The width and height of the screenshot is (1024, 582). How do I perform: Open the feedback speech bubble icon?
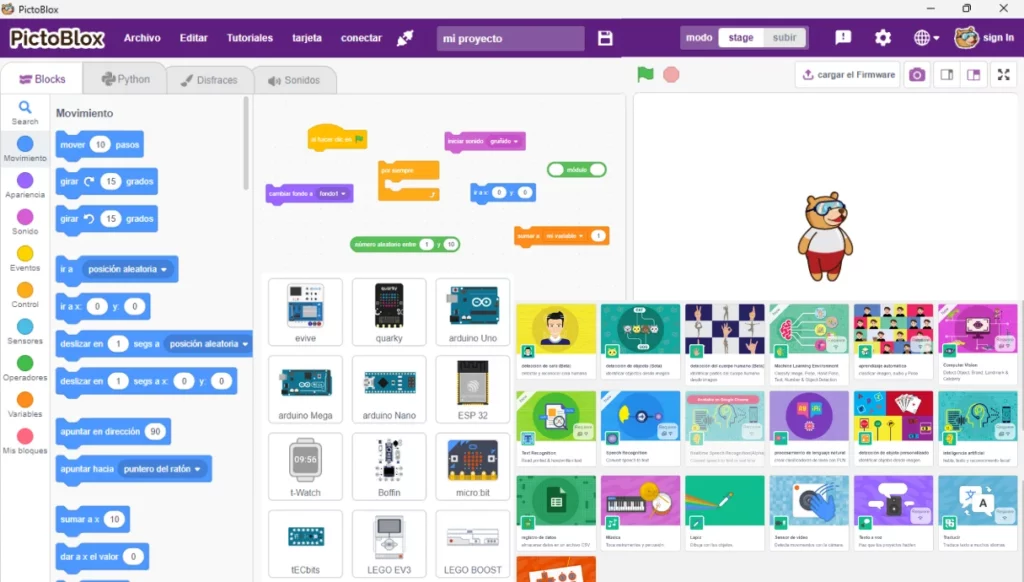point(843,37)
